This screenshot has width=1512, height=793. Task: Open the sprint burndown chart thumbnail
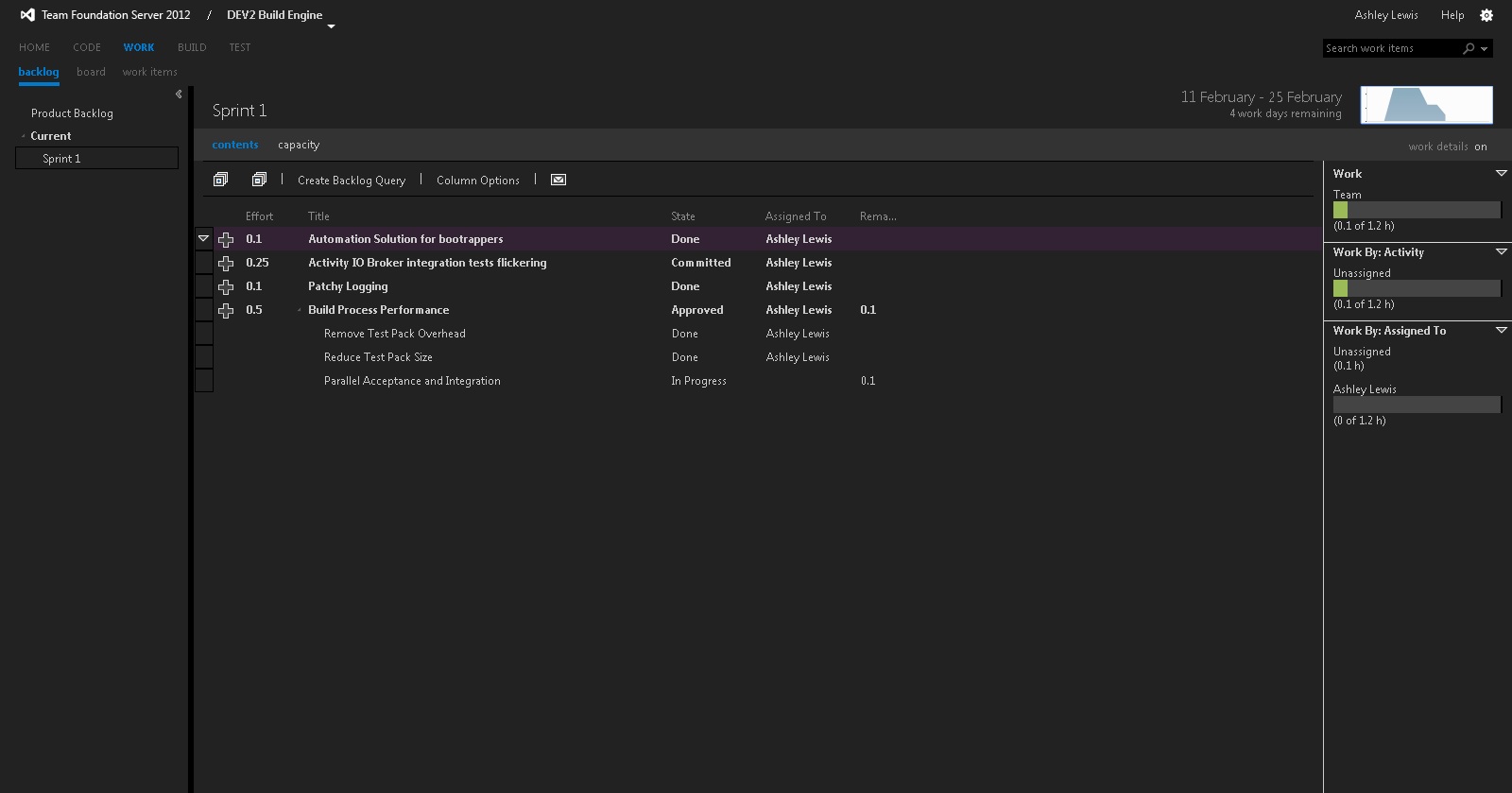1426,105
